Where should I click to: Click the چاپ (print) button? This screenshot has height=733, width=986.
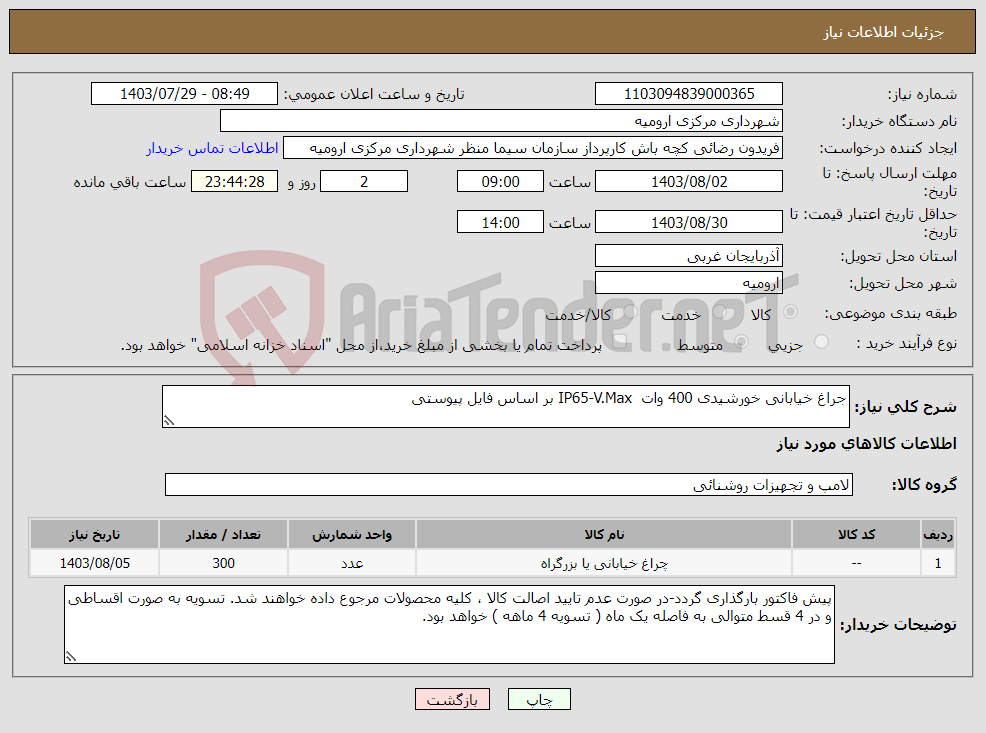click(x=539, y=699)
